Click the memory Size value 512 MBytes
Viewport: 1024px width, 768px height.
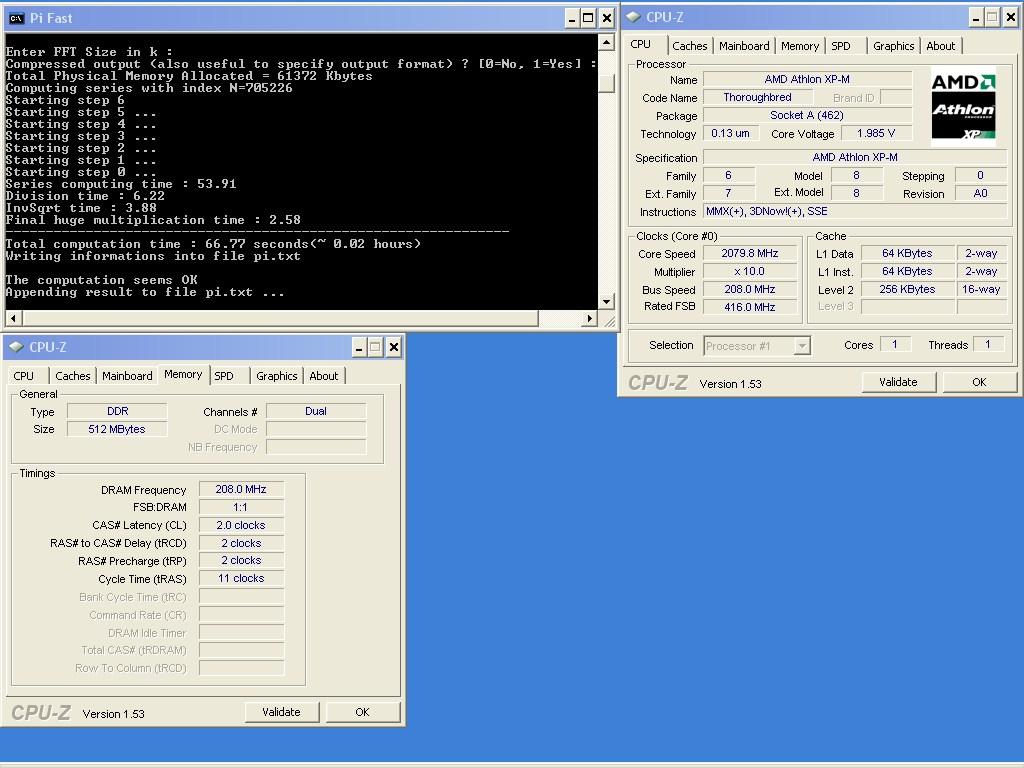pyautogui.click(x=118, y=429)
